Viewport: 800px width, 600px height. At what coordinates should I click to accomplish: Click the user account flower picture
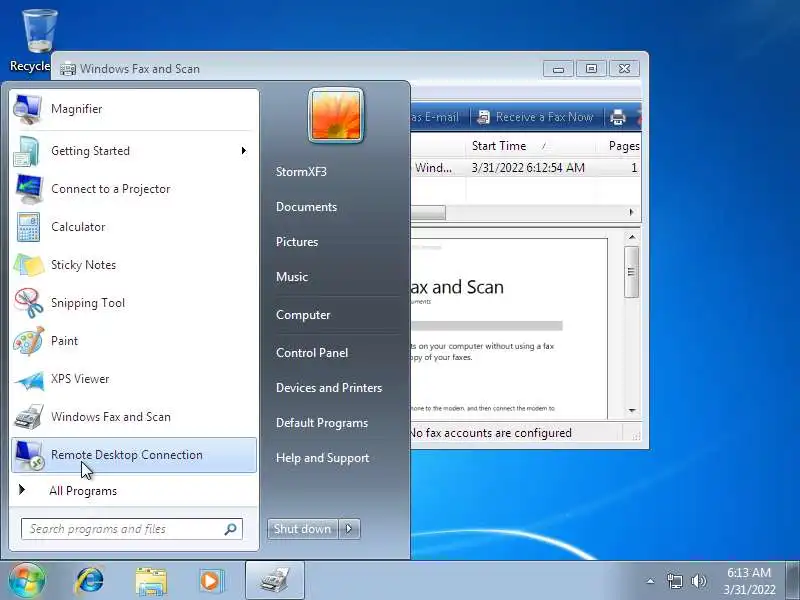[x=336, y=115]
